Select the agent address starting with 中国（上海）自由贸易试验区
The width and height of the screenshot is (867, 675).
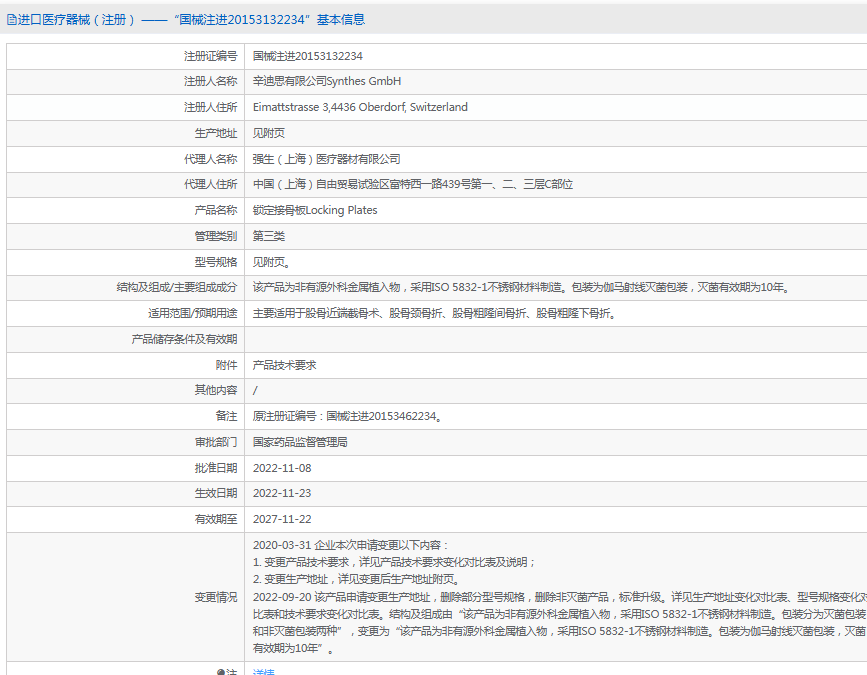coord(412,184)
